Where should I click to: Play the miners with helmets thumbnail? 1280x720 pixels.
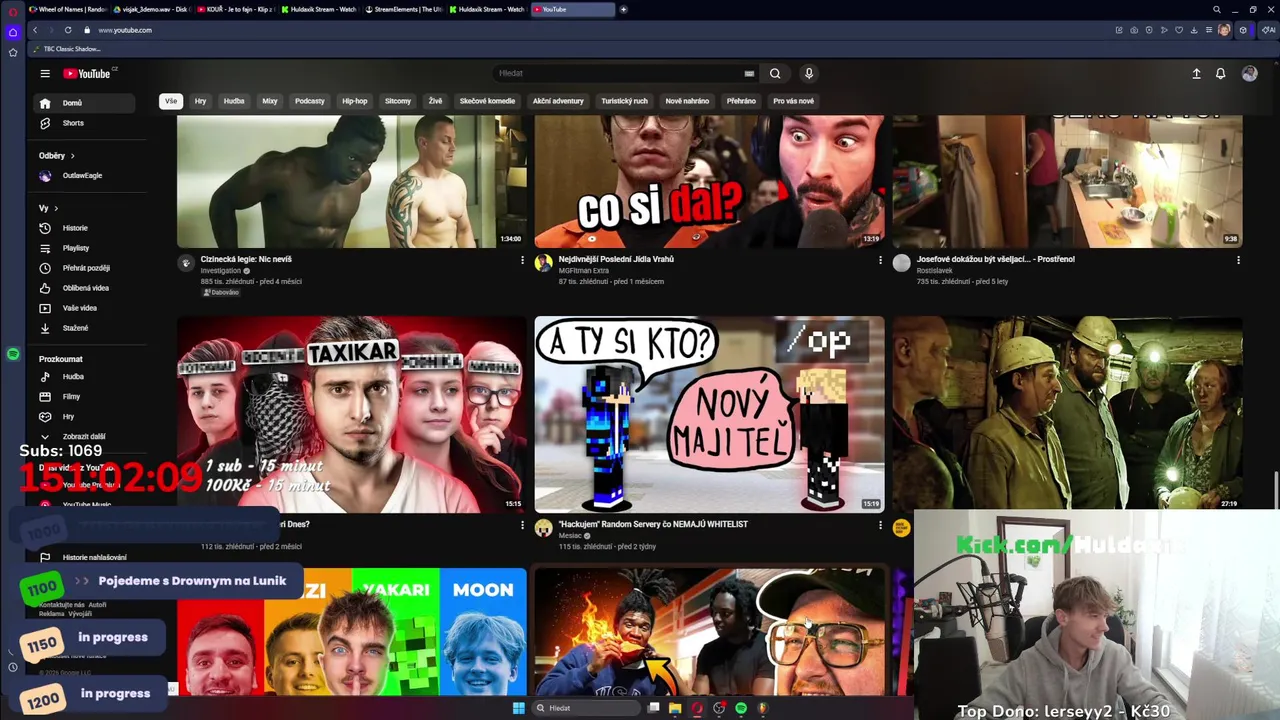(1067, 414)
